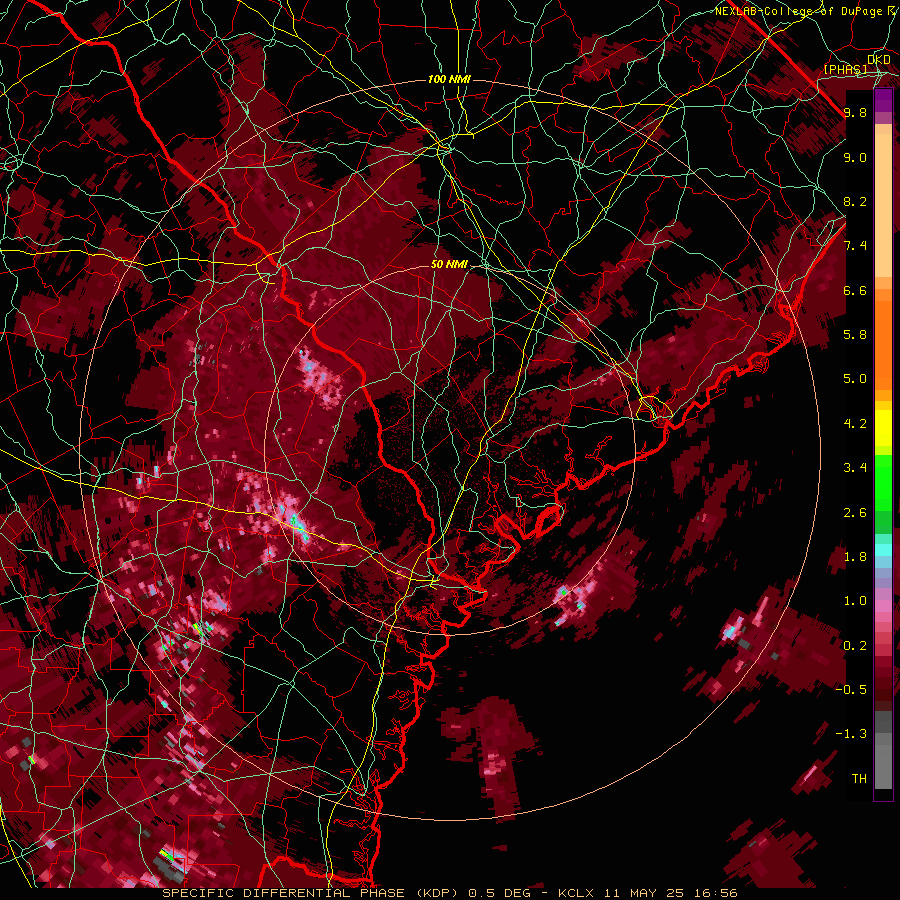The image size is (900, 900).
Task: Click the purple swatch atop the color scale
Action: click(883, 100)
